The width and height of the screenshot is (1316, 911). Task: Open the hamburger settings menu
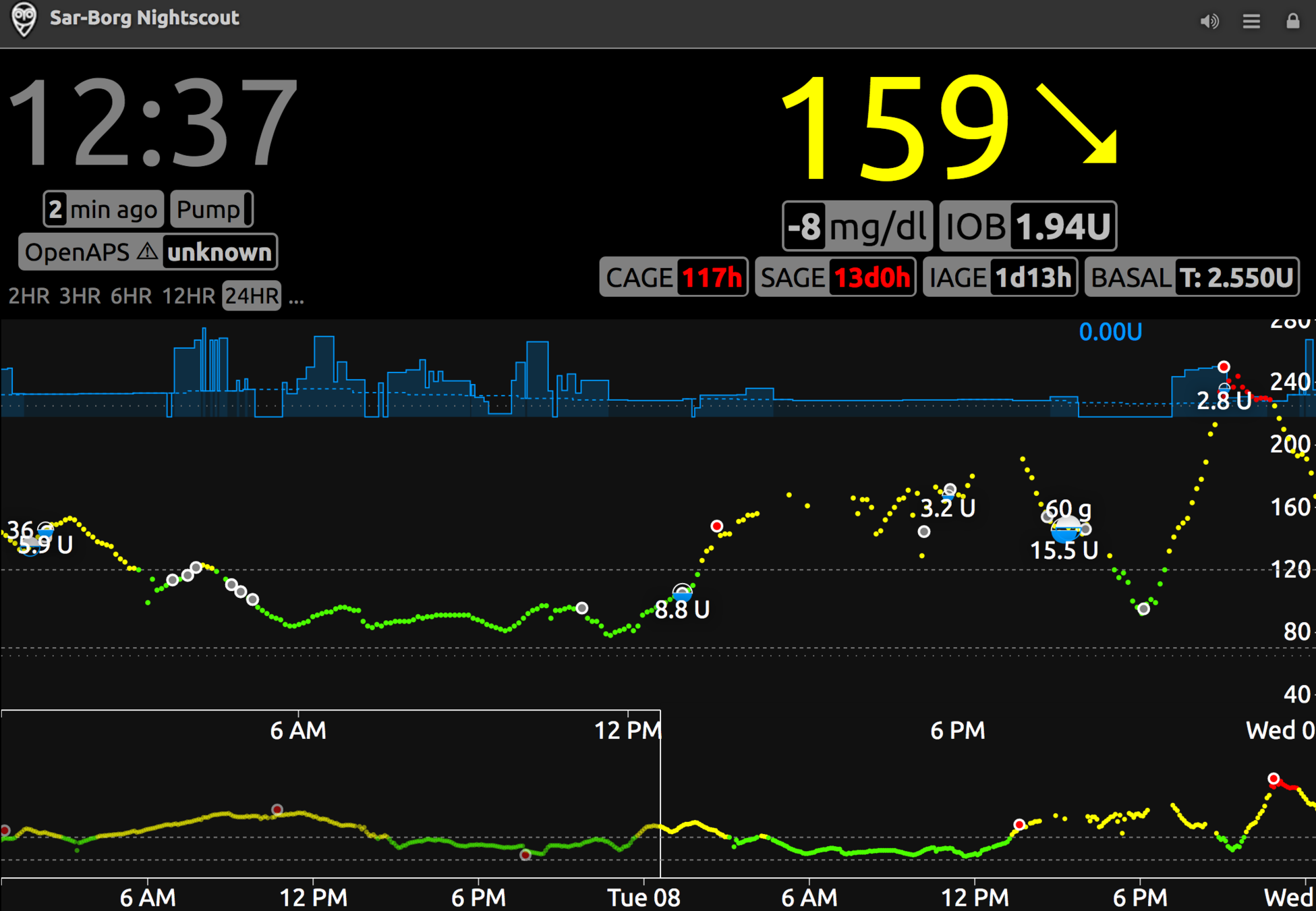[x=1251, y=22]
